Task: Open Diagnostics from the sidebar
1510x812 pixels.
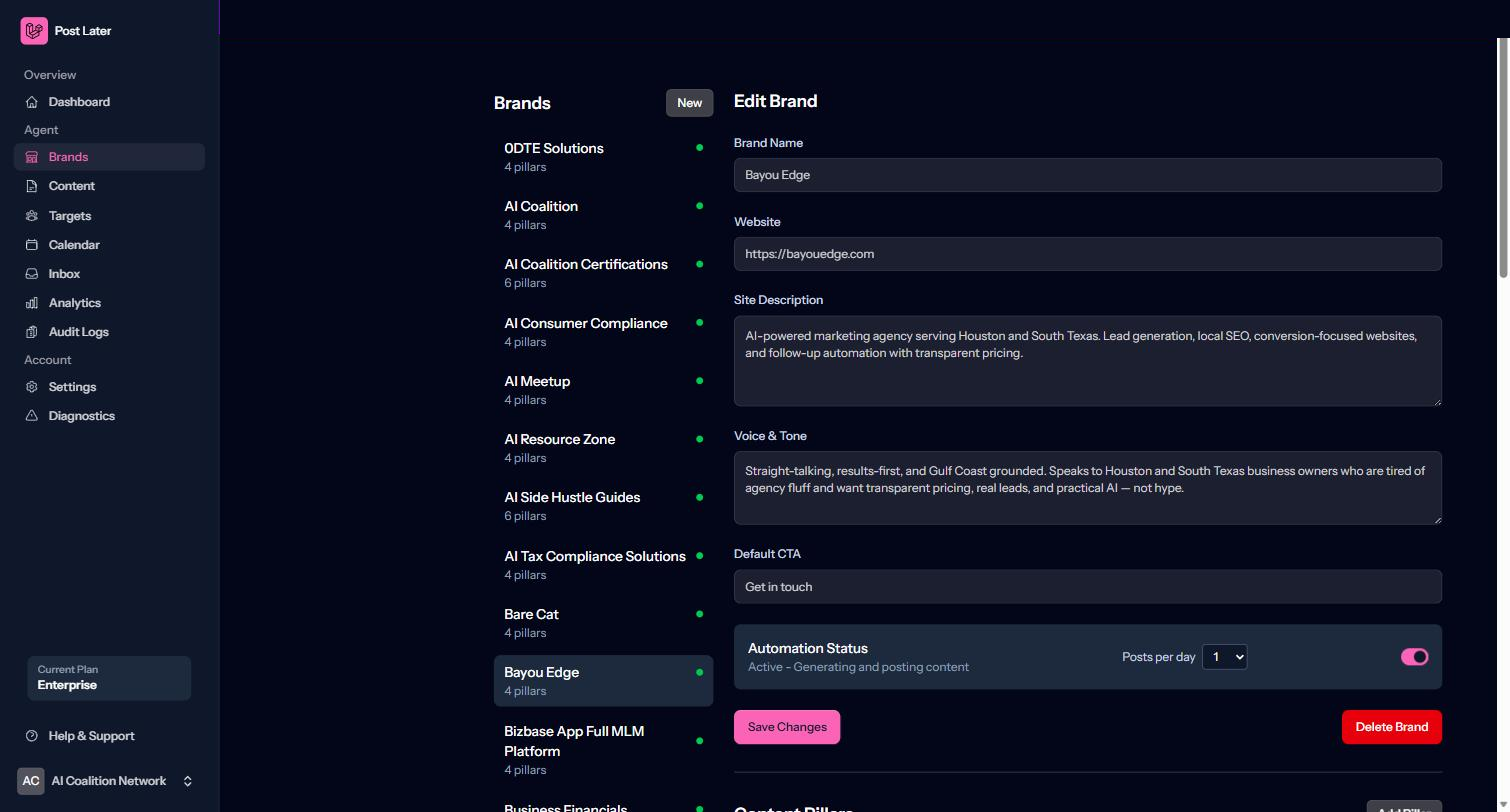Action: [x=109, y=416]
